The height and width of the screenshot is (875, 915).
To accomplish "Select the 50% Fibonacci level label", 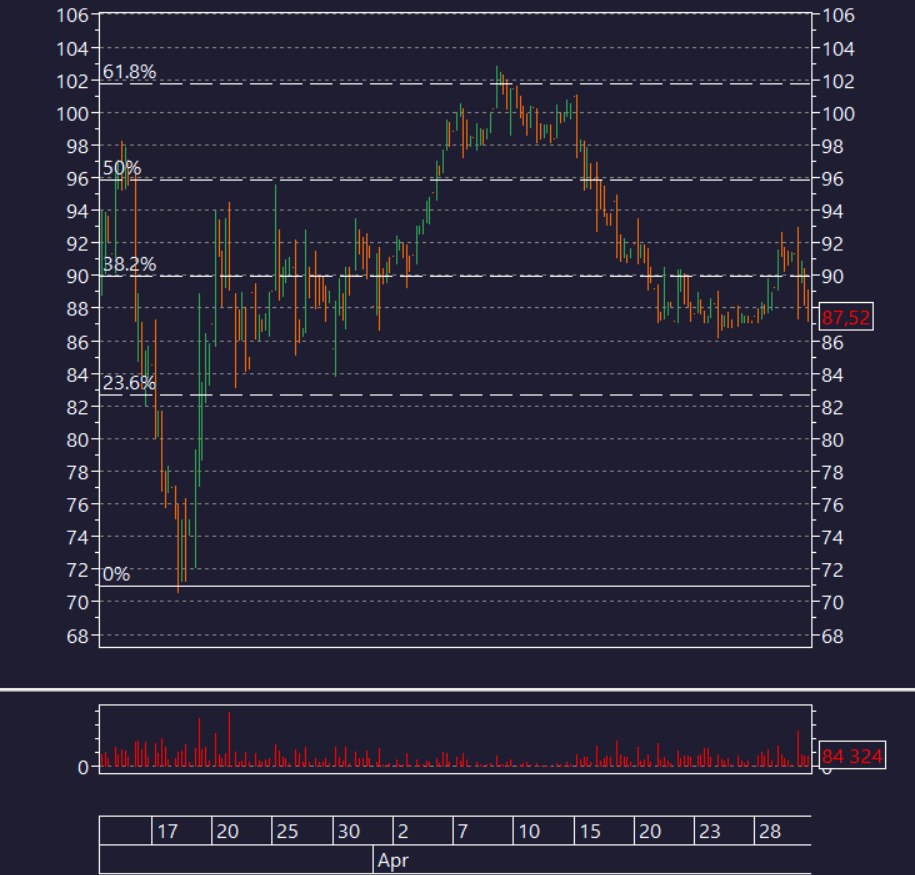I will tap(121, 168).
